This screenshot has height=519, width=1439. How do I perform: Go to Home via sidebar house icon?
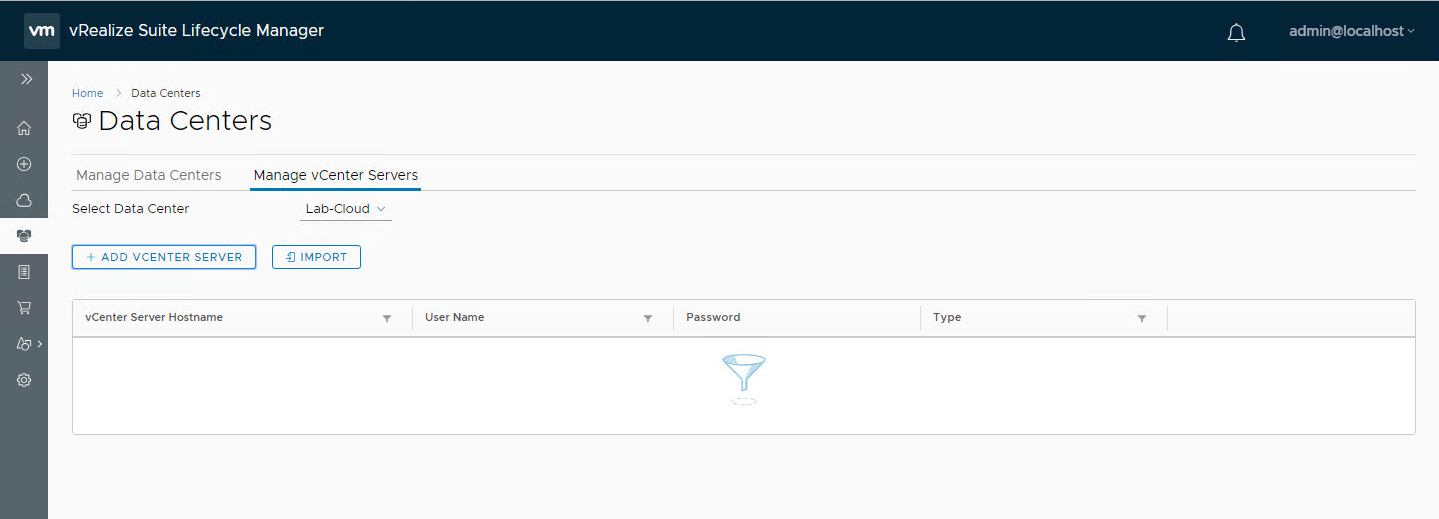coord(24,128)
